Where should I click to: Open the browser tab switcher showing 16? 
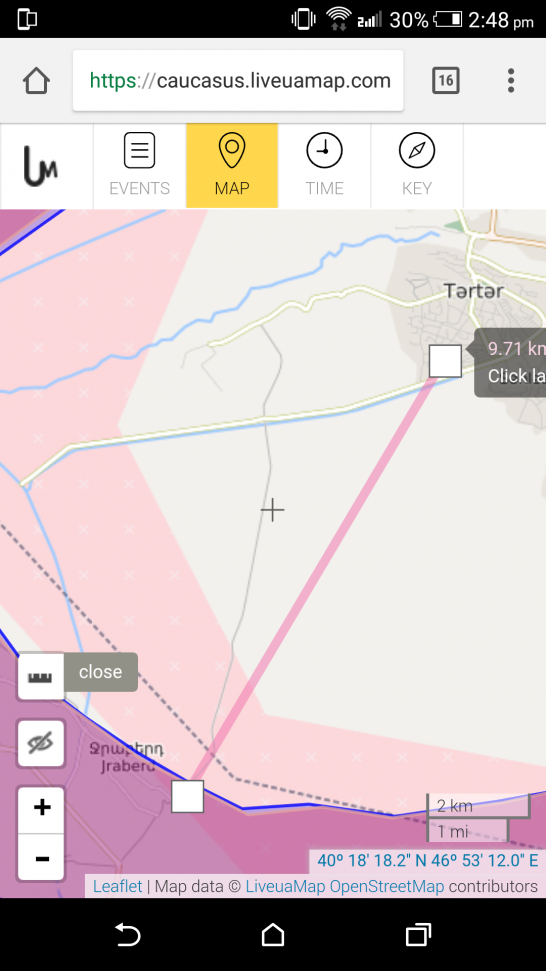[445, 81]
